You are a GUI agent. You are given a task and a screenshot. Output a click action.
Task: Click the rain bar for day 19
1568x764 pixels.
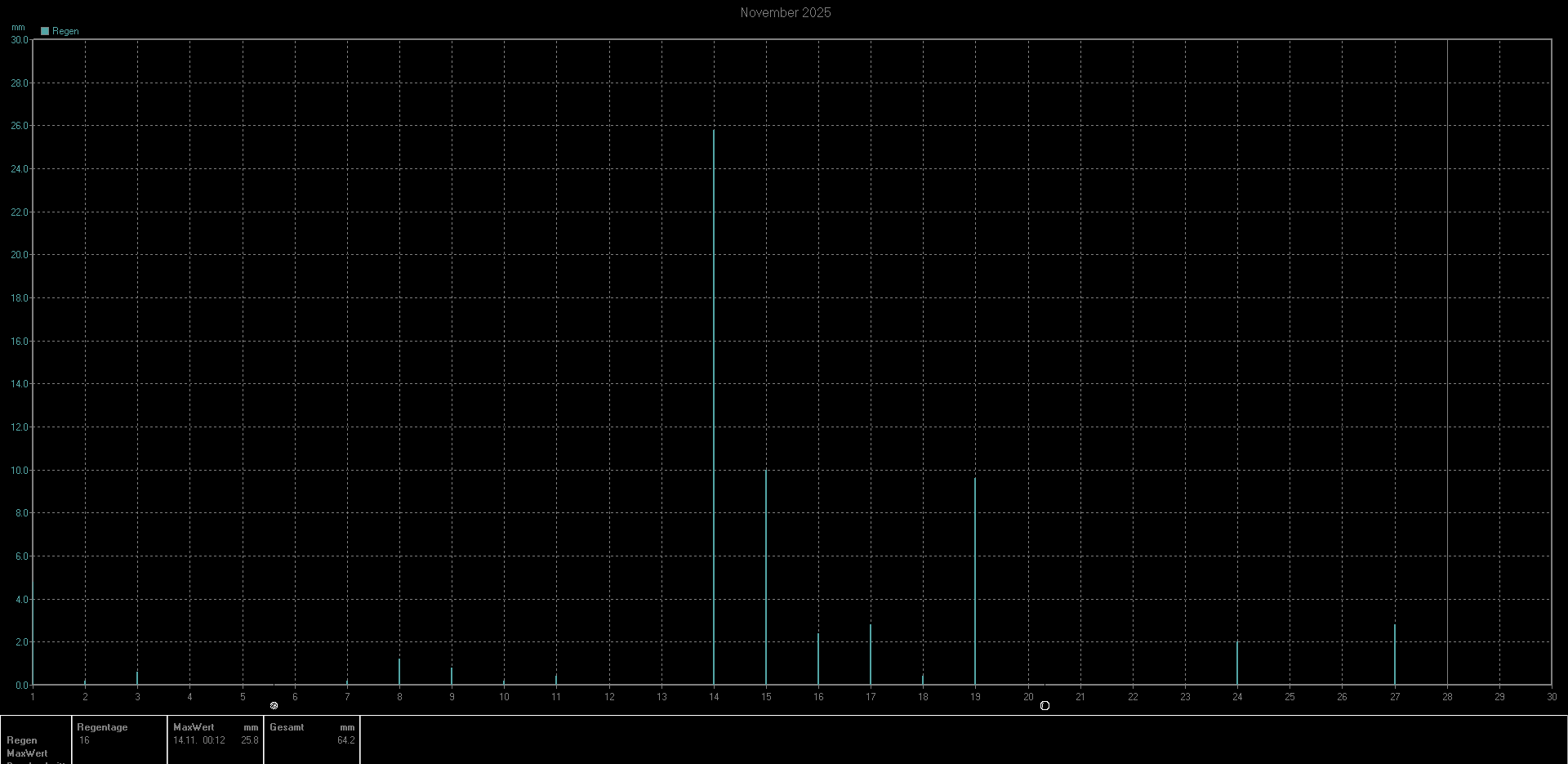(975, 581)
